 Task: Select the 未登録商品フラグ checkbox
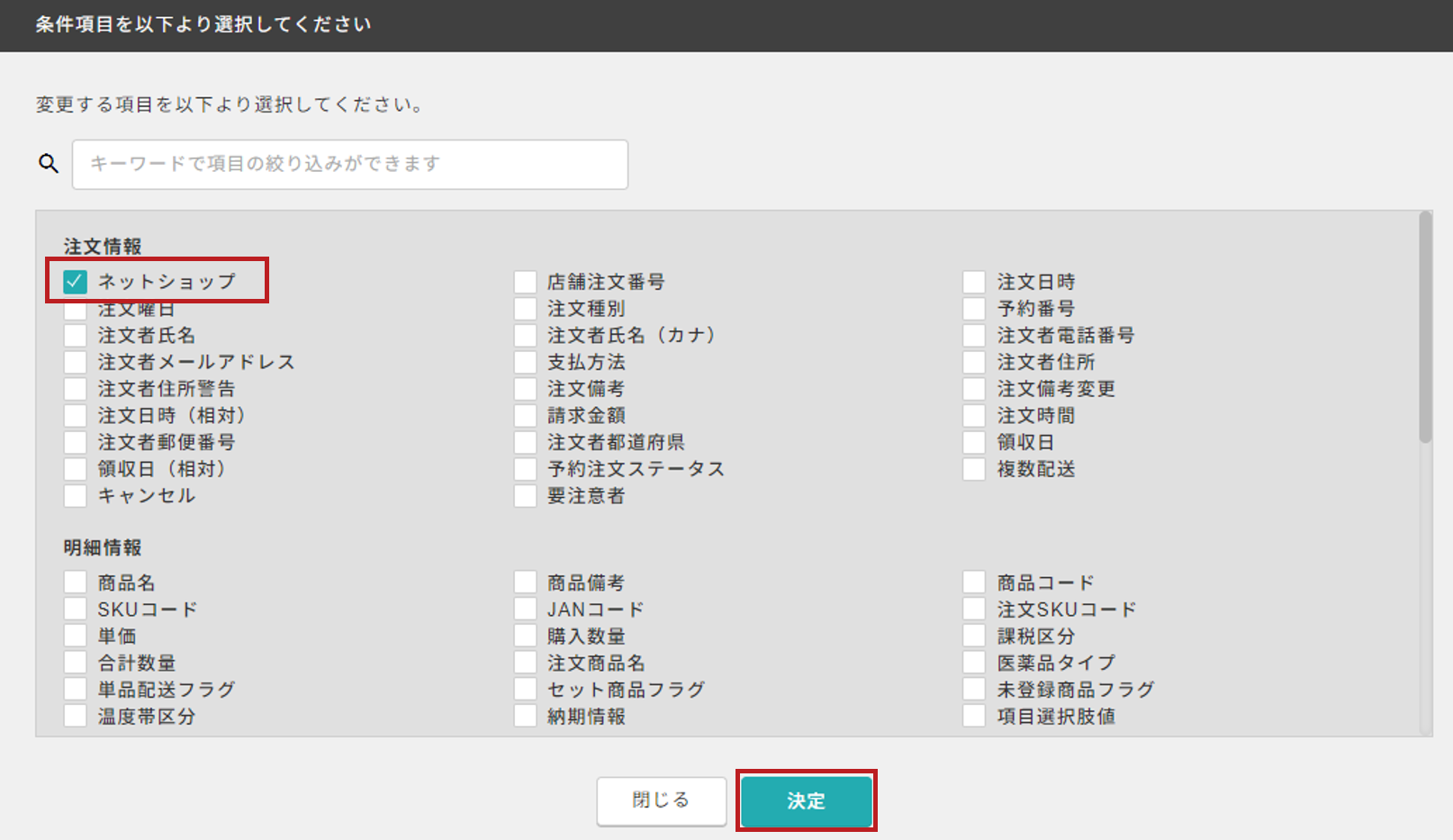(974, 690)
